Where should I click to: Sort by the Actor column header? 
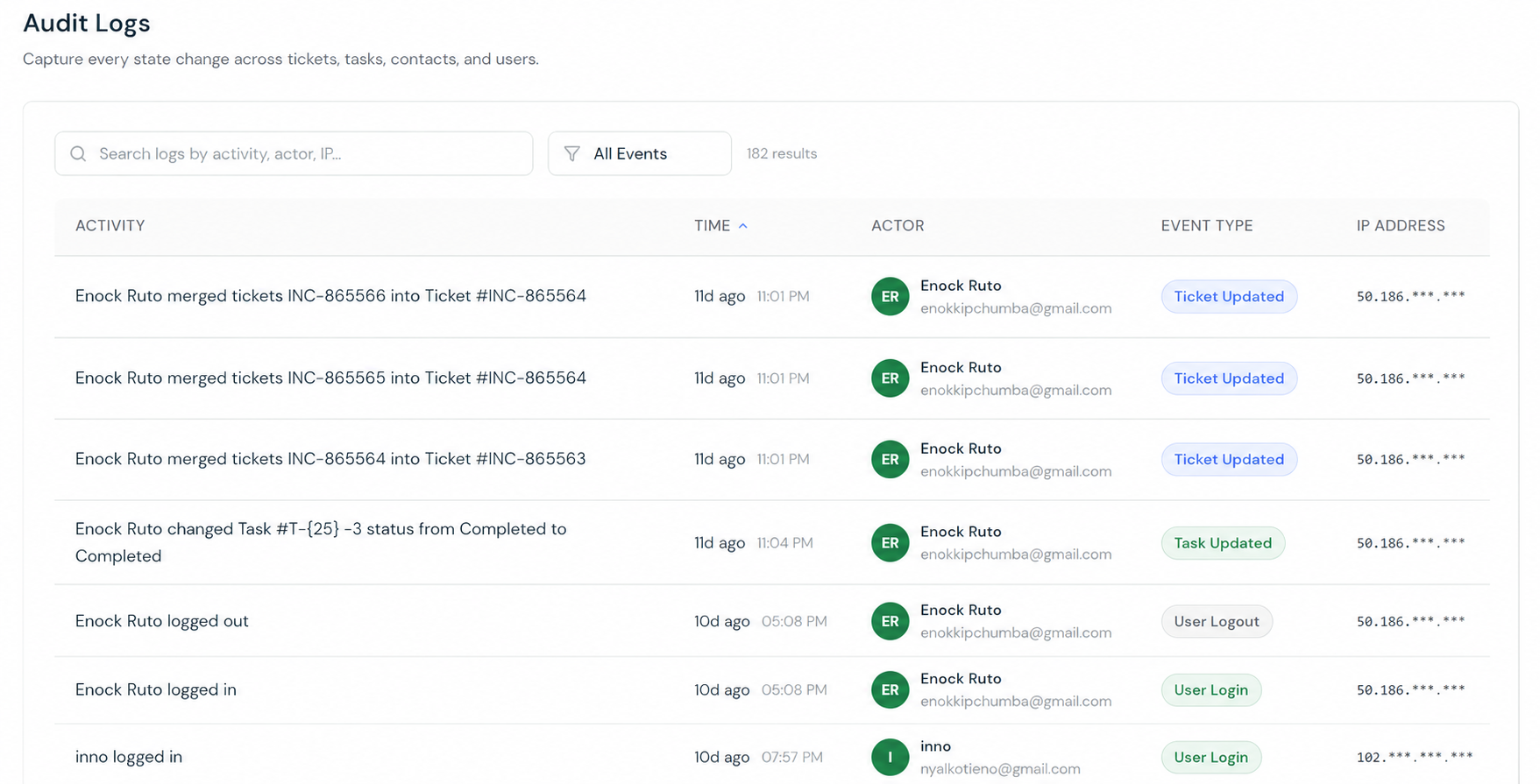[x=898, y=226]
